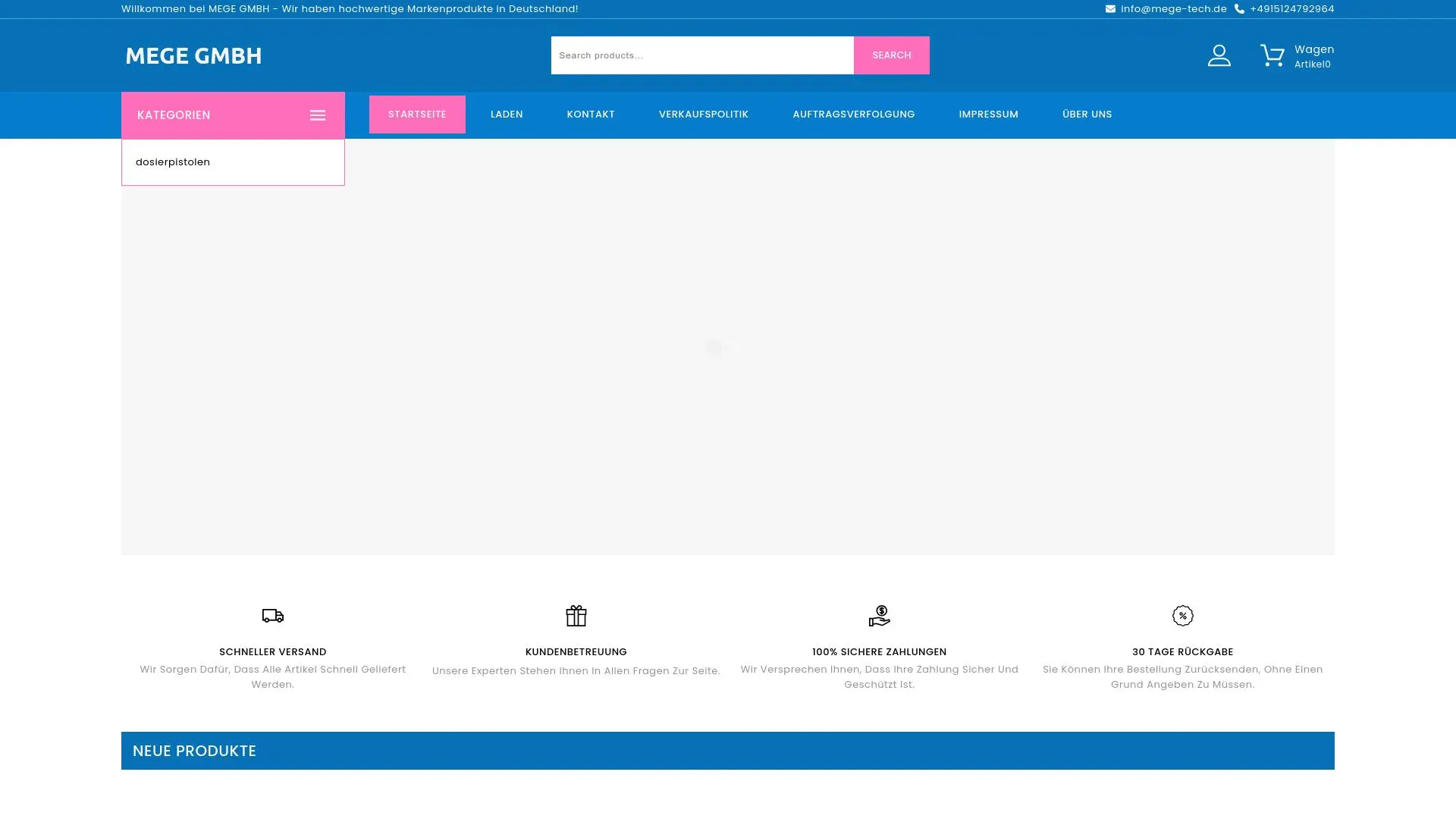Image resolution: width=1456 pixels, height=819 pixels.
Task: Open Auftragsverfolgung order tracking
Action: click(853, 115)
